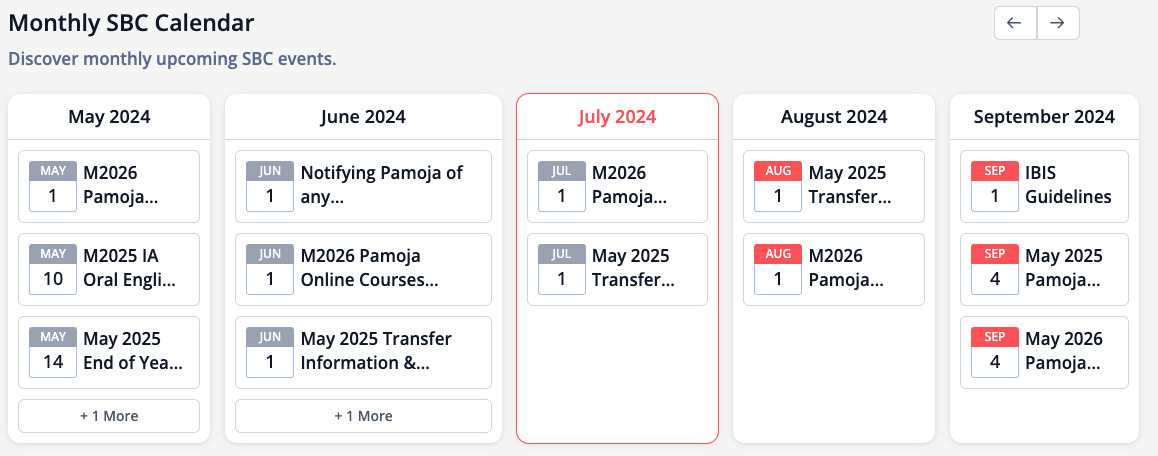Click the first JUL 1 date badge
The width and height of the screenshot is (1158, 456).
[x=562, y=186]
